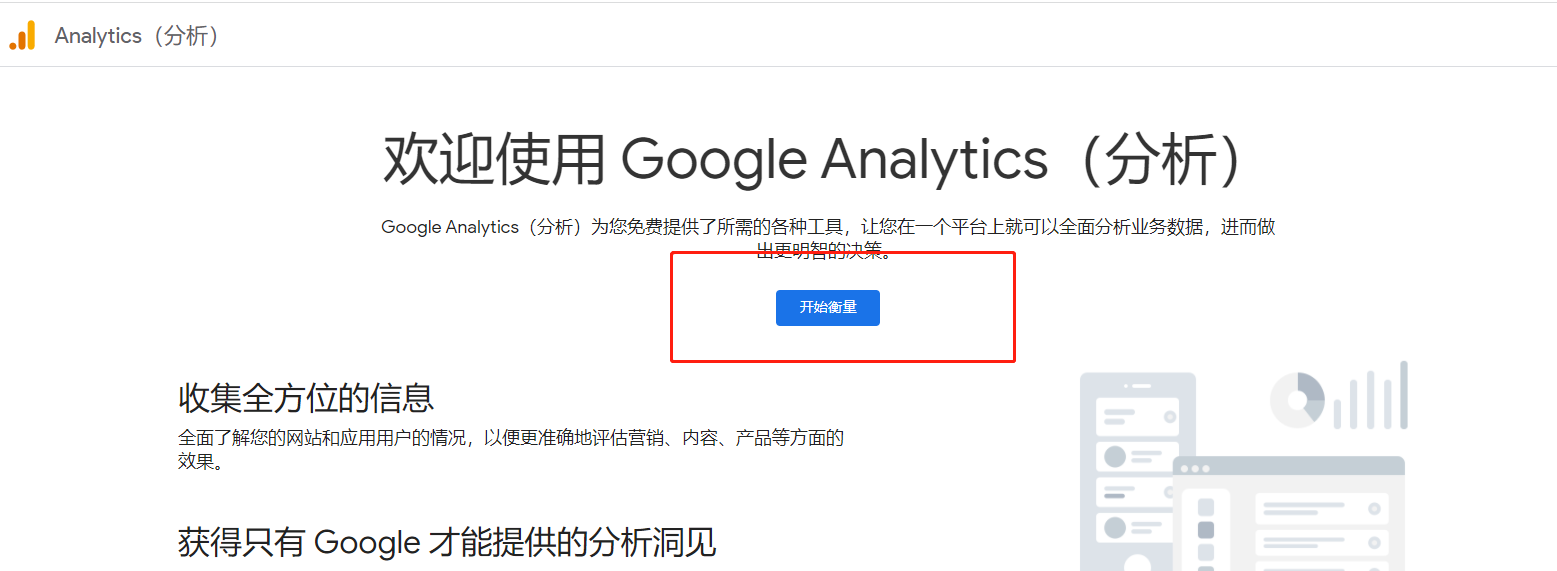
Task: Click the top card in the phone illustration
Action: point(1138,416)
